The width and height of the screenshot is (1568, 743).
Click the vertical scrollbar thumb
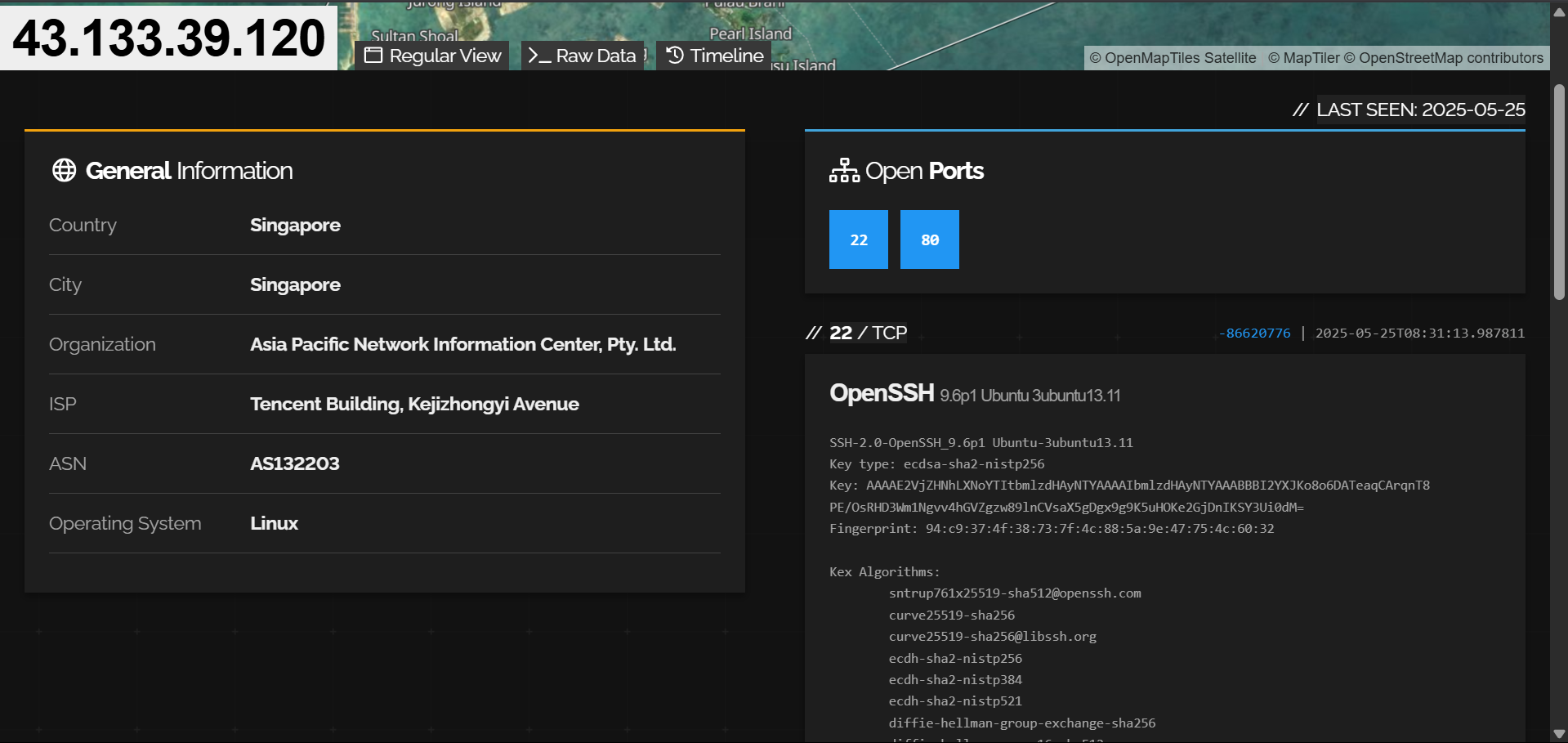click(x=1559, y=192)
